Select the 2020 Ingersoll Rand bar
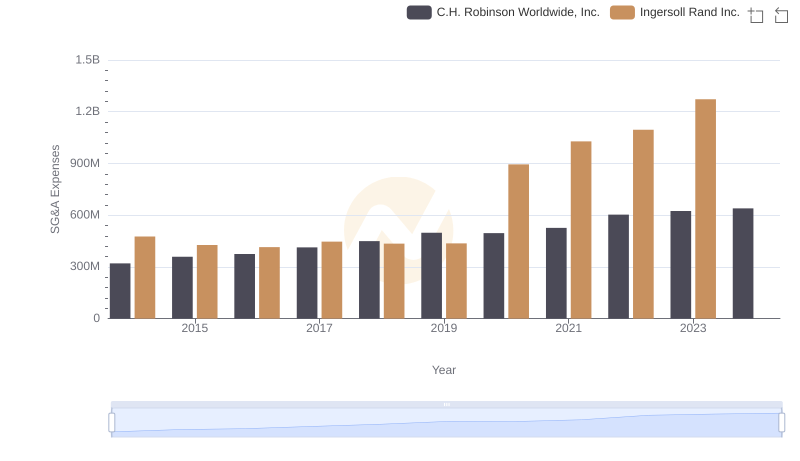 point(518,242)
